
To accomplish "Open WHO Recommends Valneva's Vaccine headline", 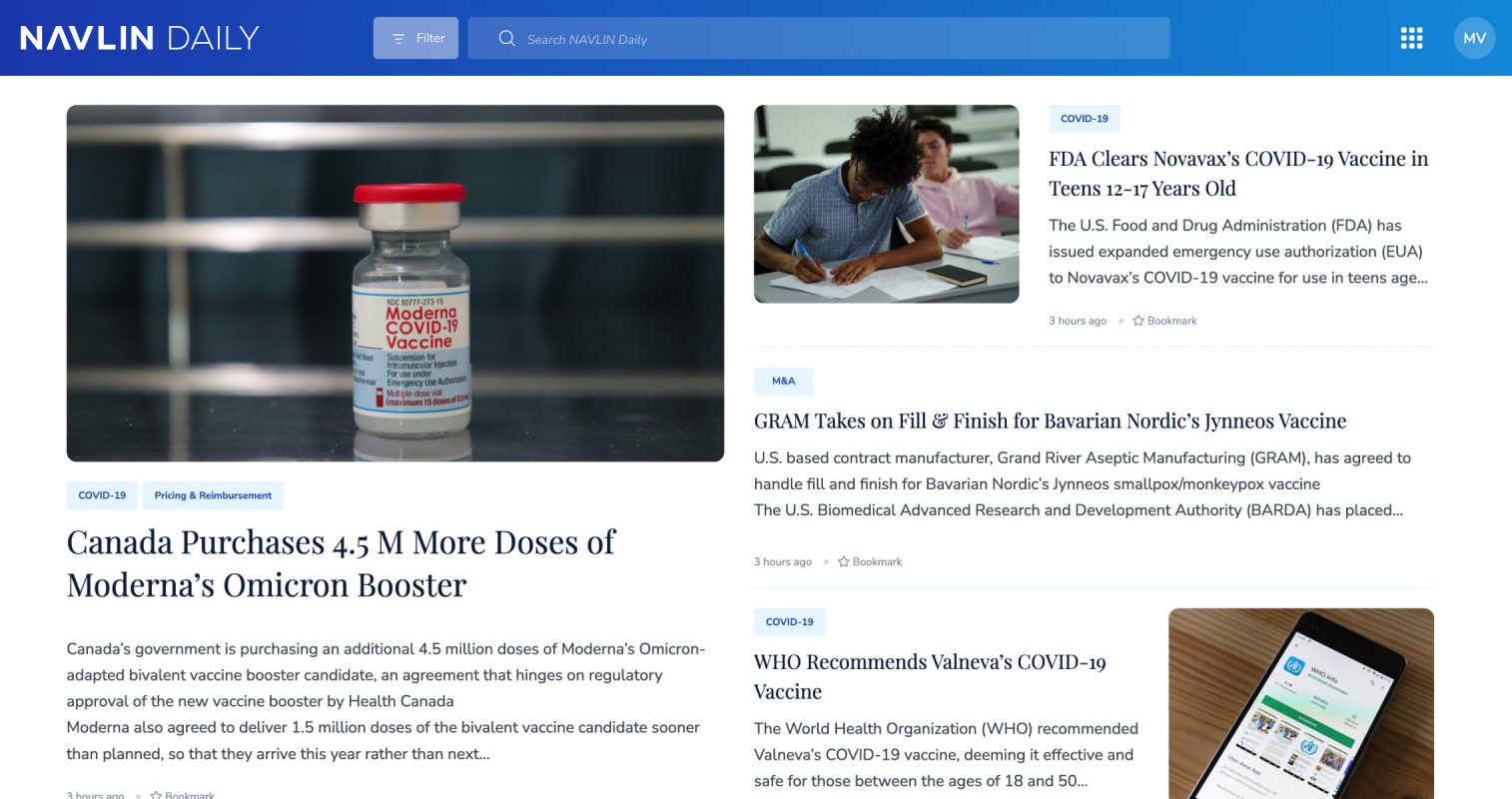I will coord(929,676).
